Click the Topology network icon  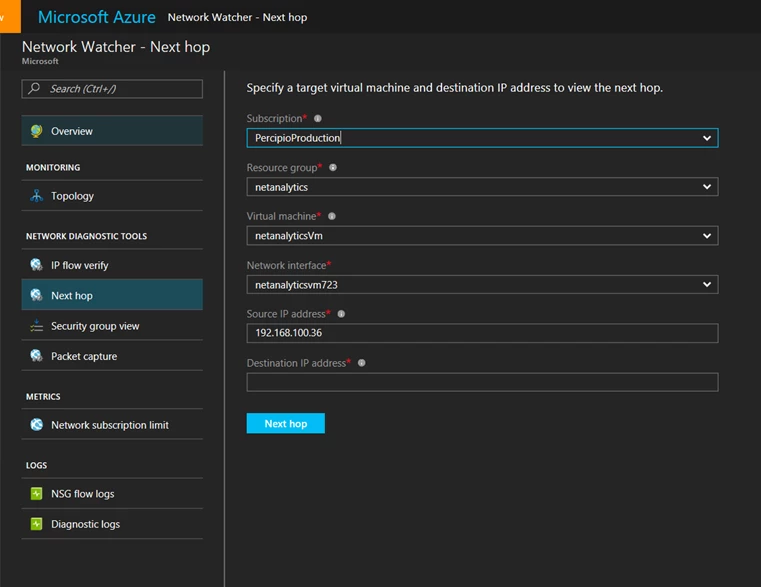point(36,196)
